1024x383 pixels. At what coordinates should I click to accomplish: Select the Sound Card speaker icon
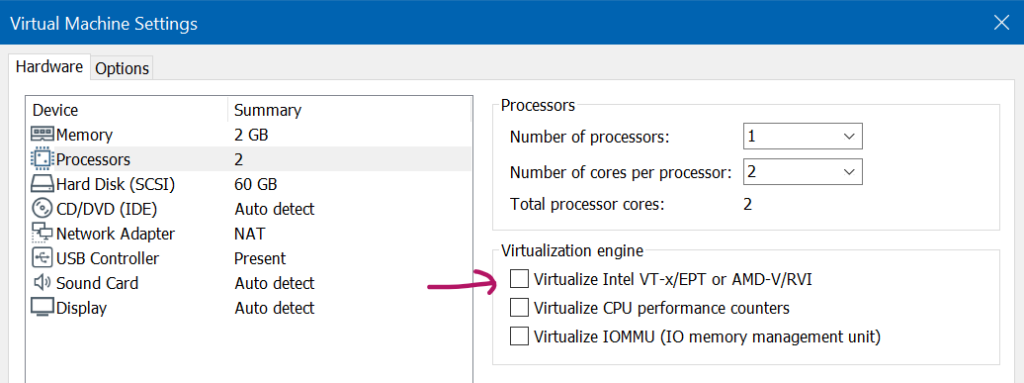(42, 283)
